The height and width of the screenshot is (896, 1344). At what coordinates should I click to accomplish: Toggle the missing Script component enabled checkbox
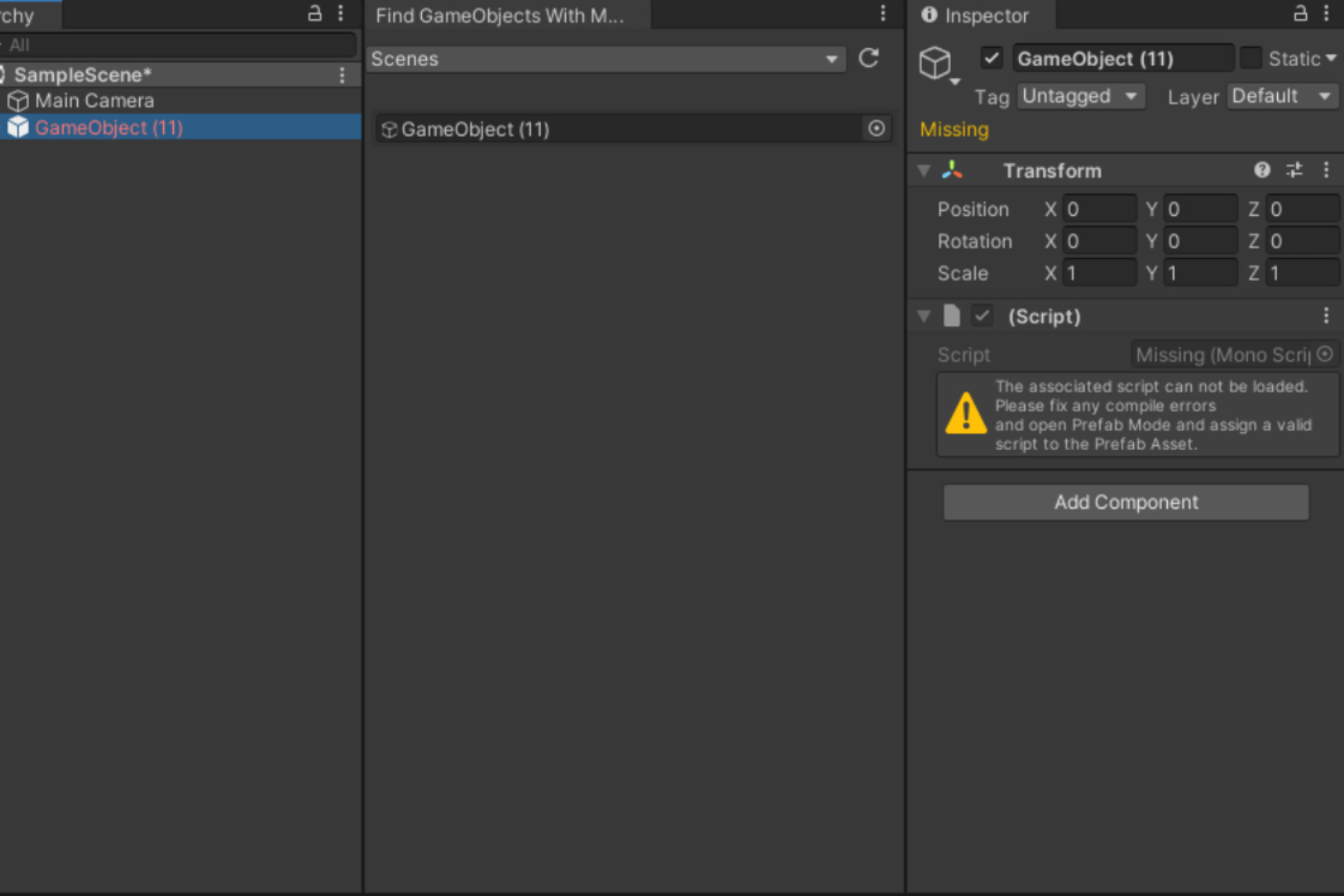click(x=982, y=316)
